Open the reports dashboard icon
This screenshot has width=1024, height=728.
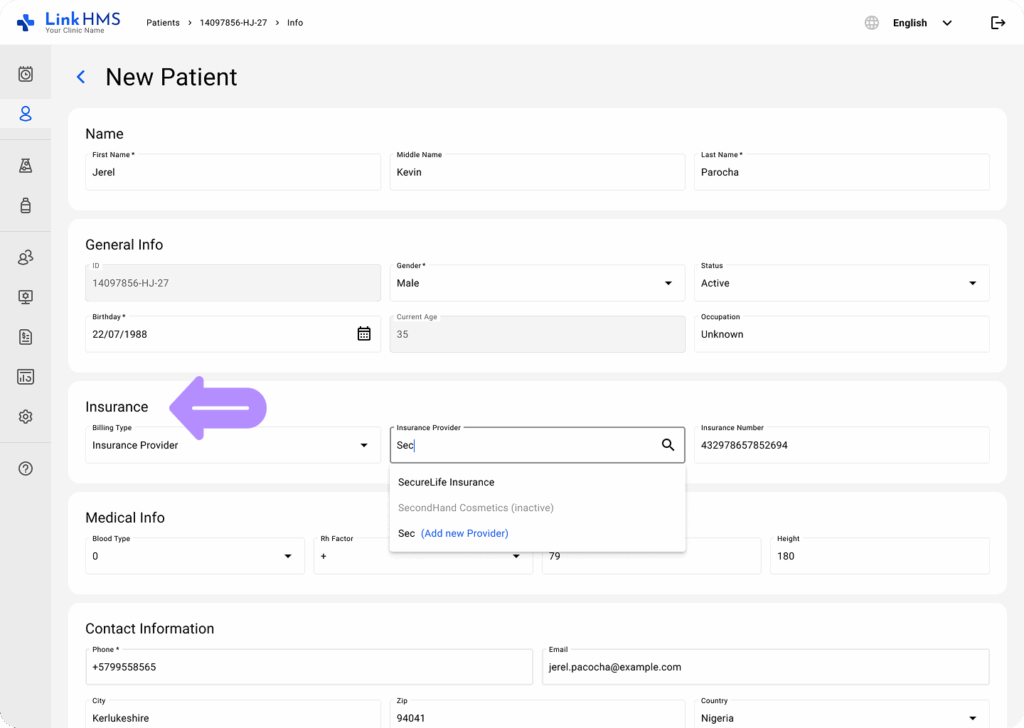point(25,376)
